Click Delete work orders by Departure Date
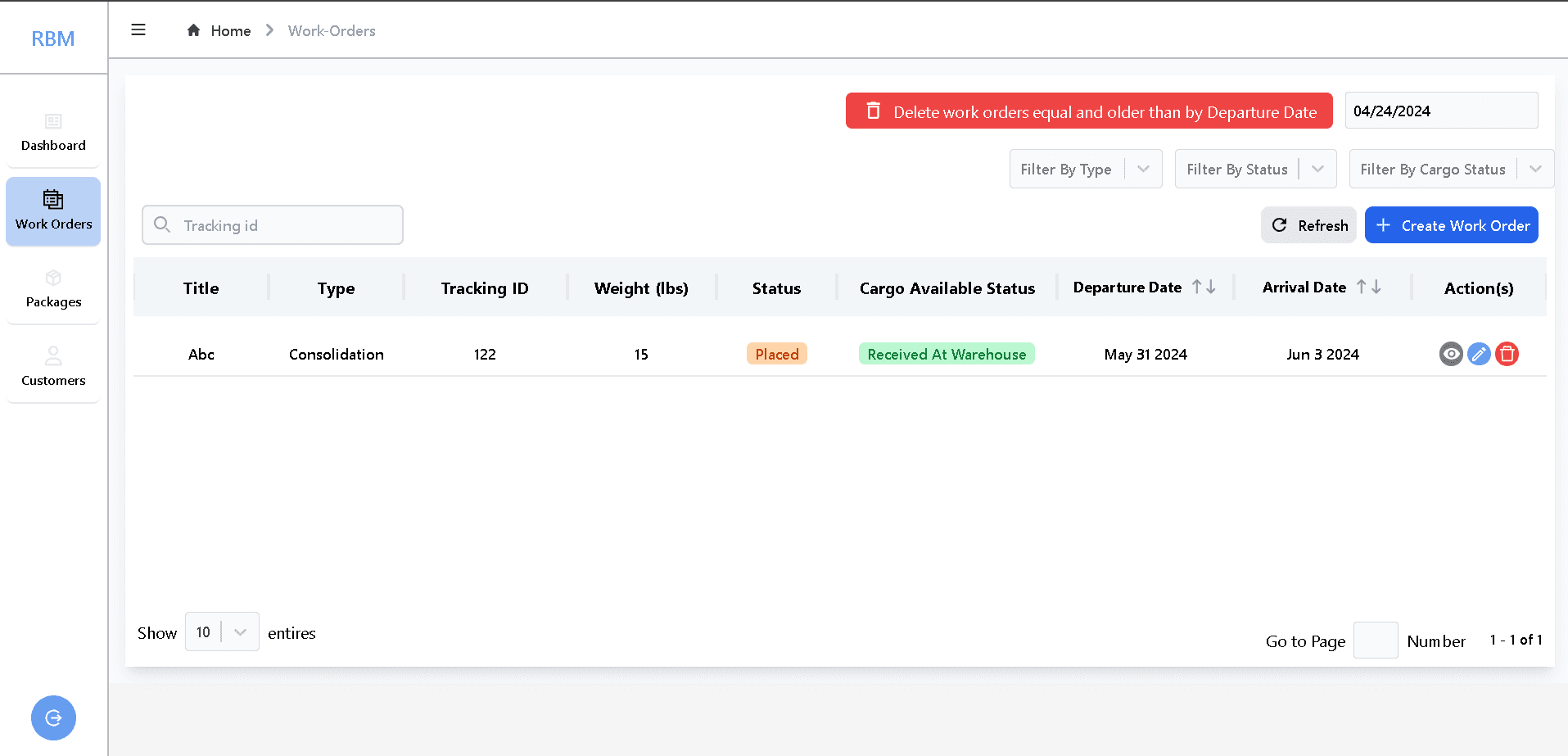Screen dimensions: 1568x756 [1089, 111]
